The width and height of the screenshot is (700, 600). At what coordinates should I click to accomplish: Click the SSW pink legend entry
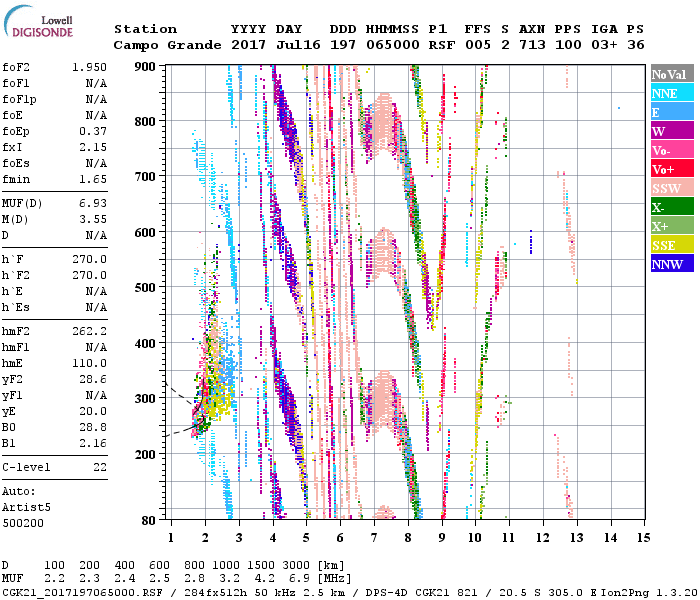click(670, 188)
